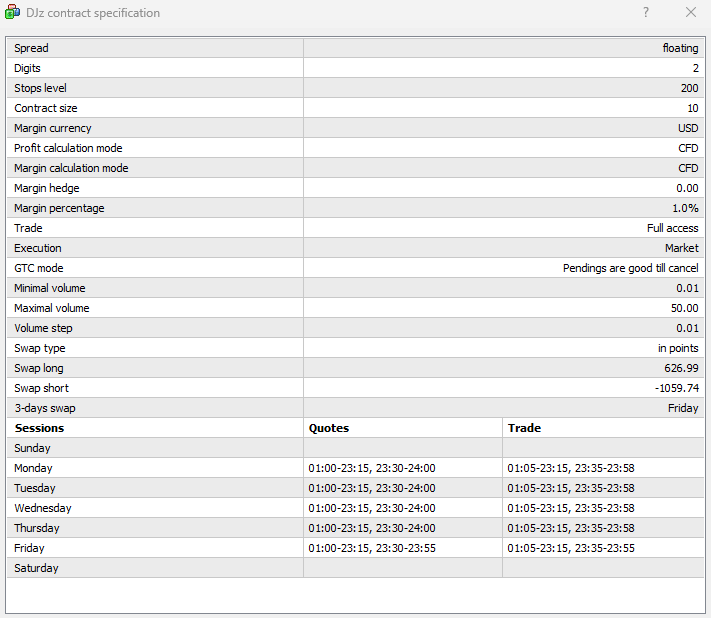
Task: Select the Sunday session row
Action: tap(355, 448)
